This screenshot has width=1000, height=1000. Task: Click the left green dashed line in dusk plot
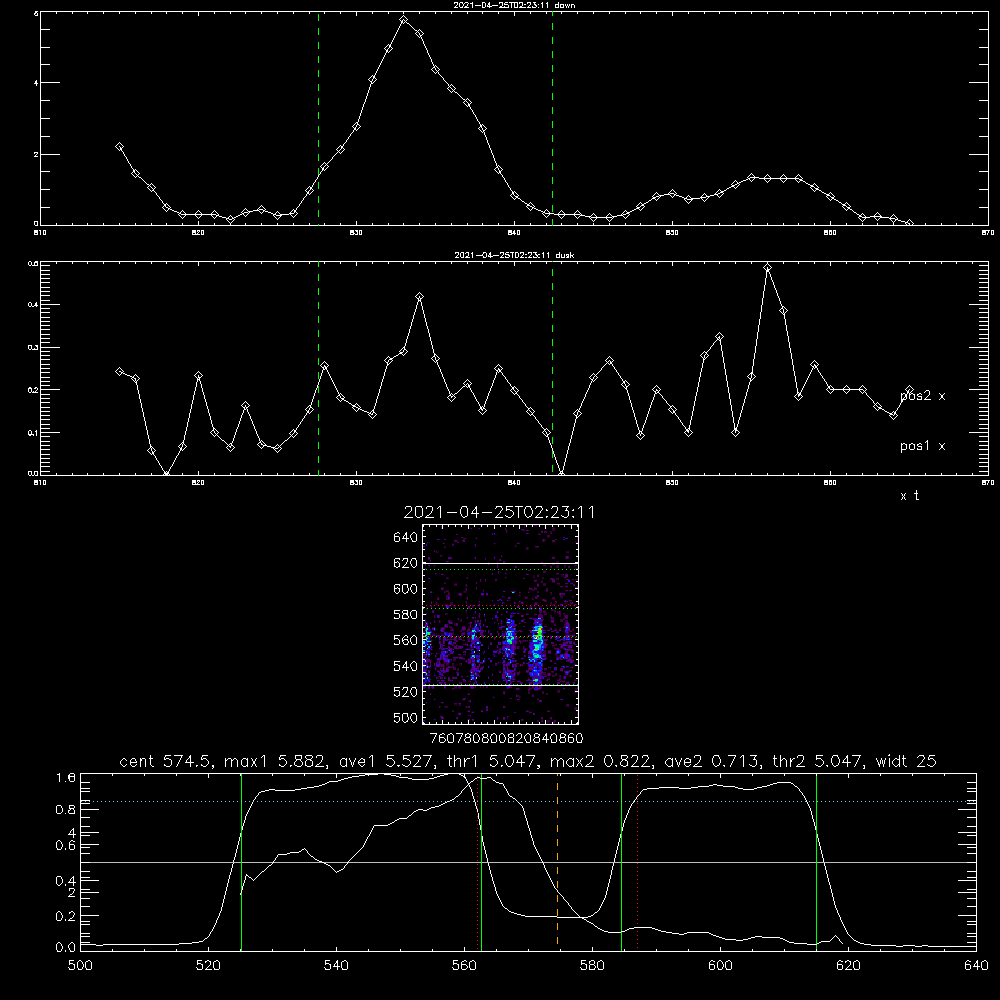[x=318, y=368]
